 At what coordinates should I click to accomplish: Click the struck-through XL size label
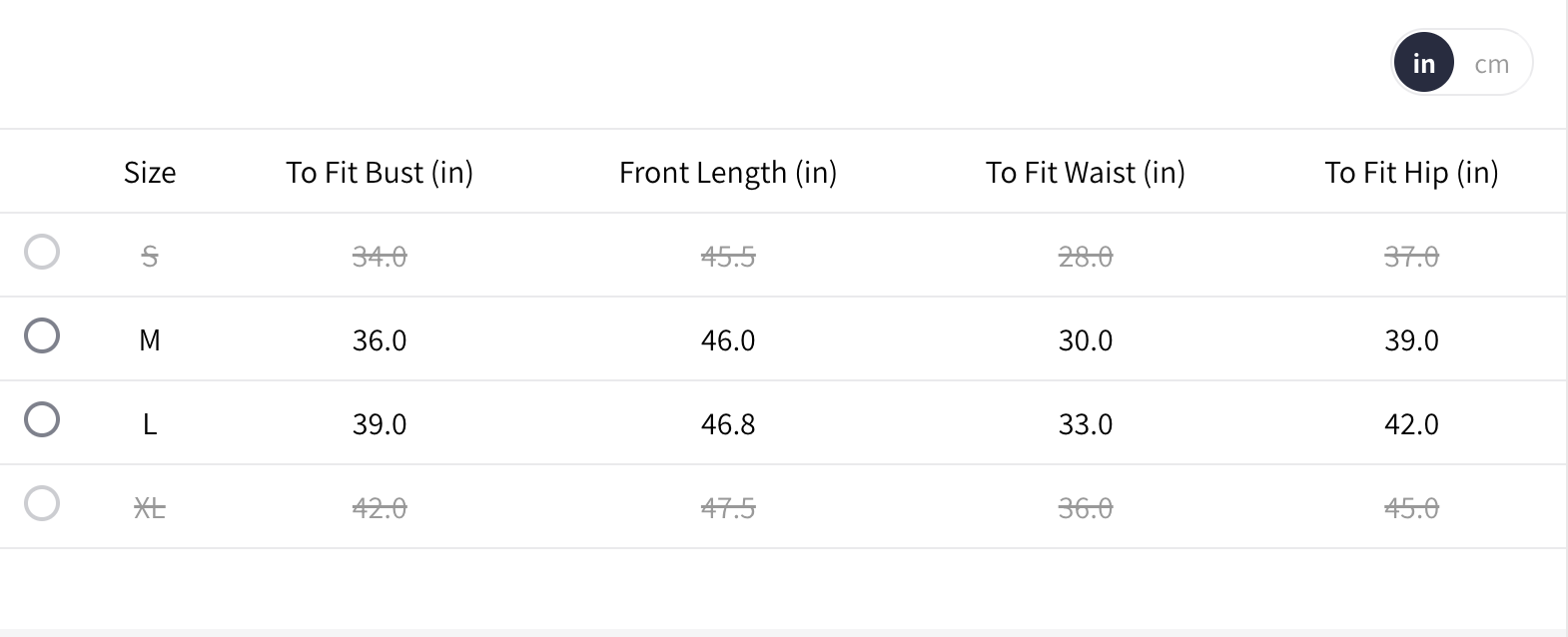pyautogui.click(x=150, y=508)
